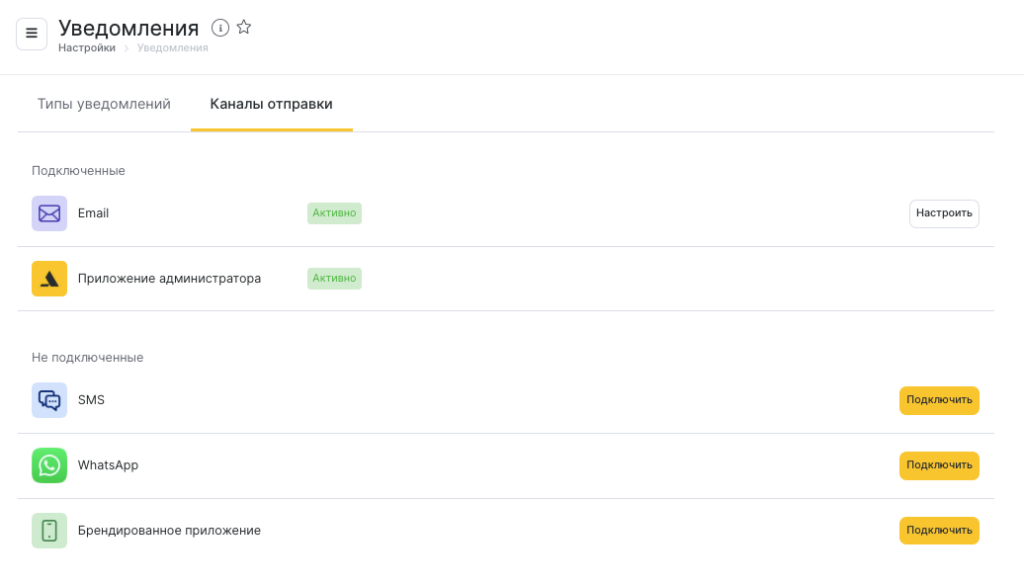Go to Настройки in the breadcrumb
Screen dimensions: 1024x585
[86, 48]
